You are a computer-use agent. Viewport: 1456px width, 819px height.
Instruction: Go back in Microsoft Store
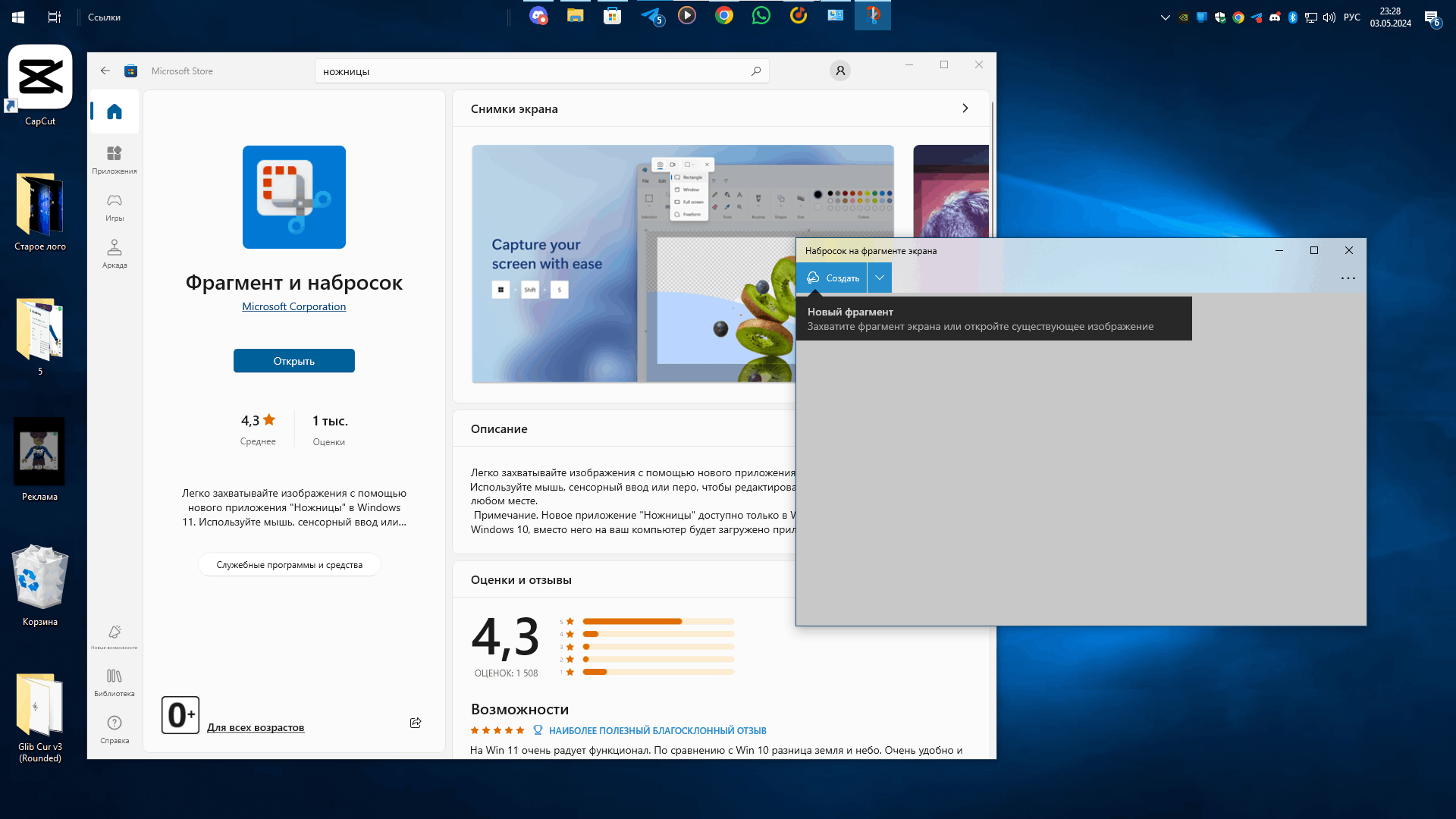105,71
